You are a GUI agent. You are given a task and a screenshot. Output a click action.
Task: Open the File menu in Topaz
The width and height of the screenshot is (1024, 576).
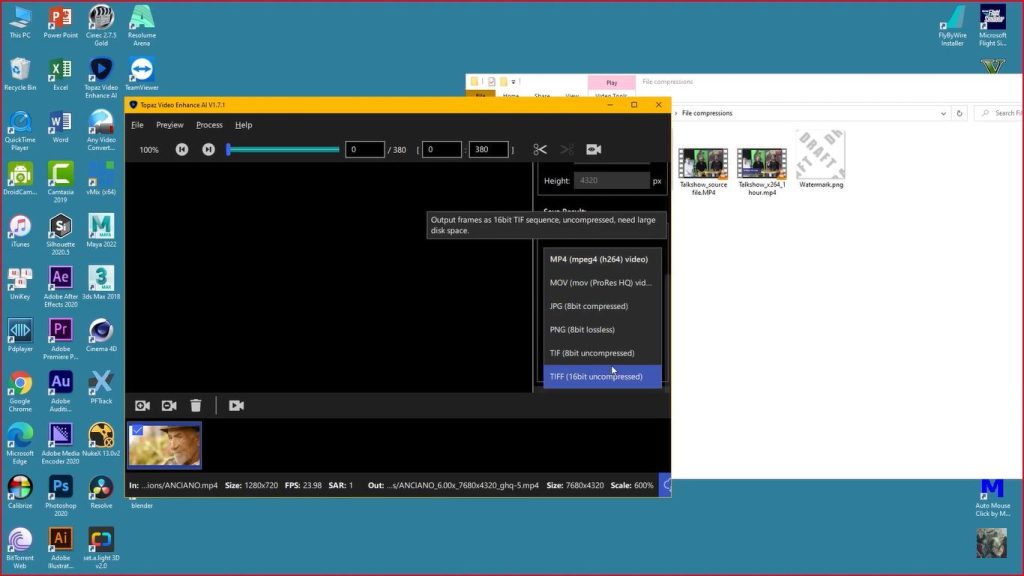click(137, 125)
